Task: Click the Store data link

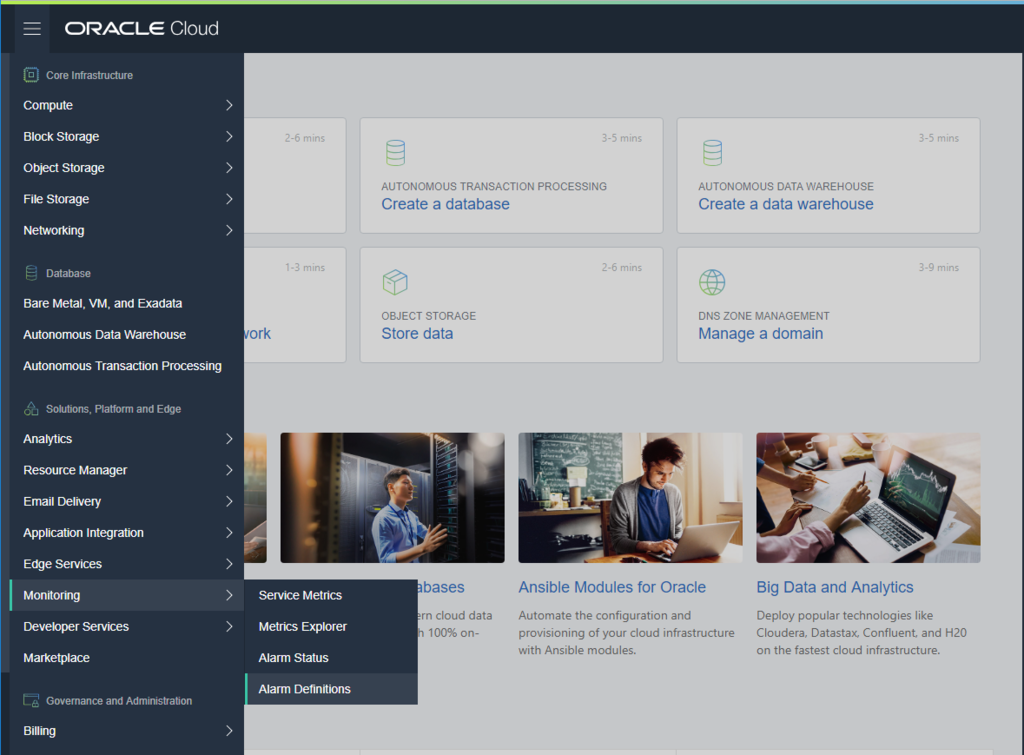Action: (417, 334)
